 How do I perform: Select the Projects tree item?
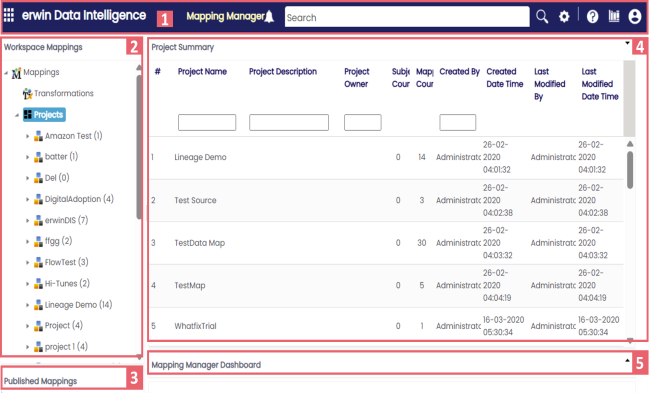[x=48, y=115]
